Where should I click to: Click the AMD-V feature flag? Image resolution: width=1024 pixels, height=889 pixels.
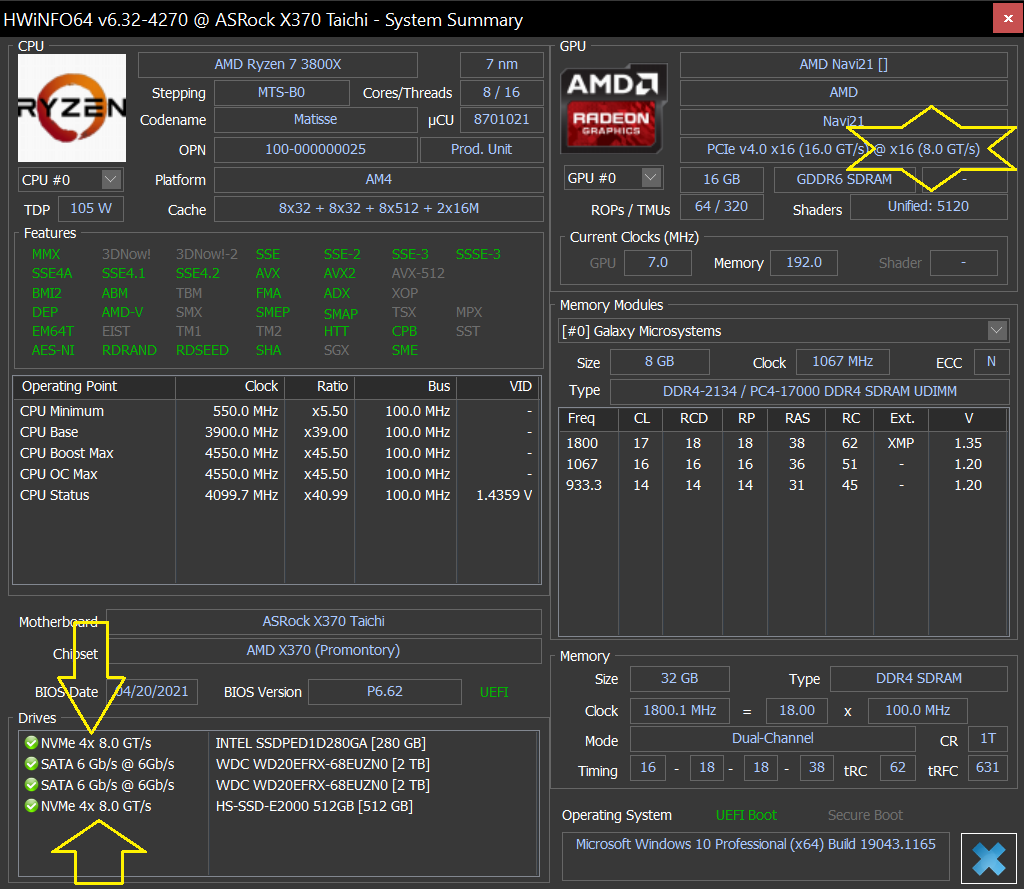tap(122, 312)
